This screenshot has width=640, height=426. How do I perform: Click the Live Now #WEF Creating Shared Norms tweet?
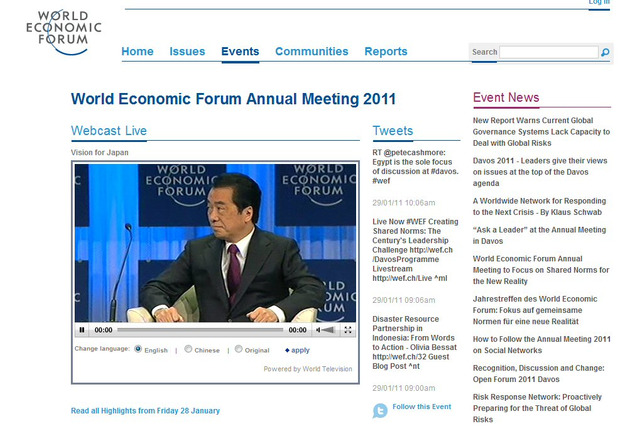pyautogui.click(x=415, y=250)
